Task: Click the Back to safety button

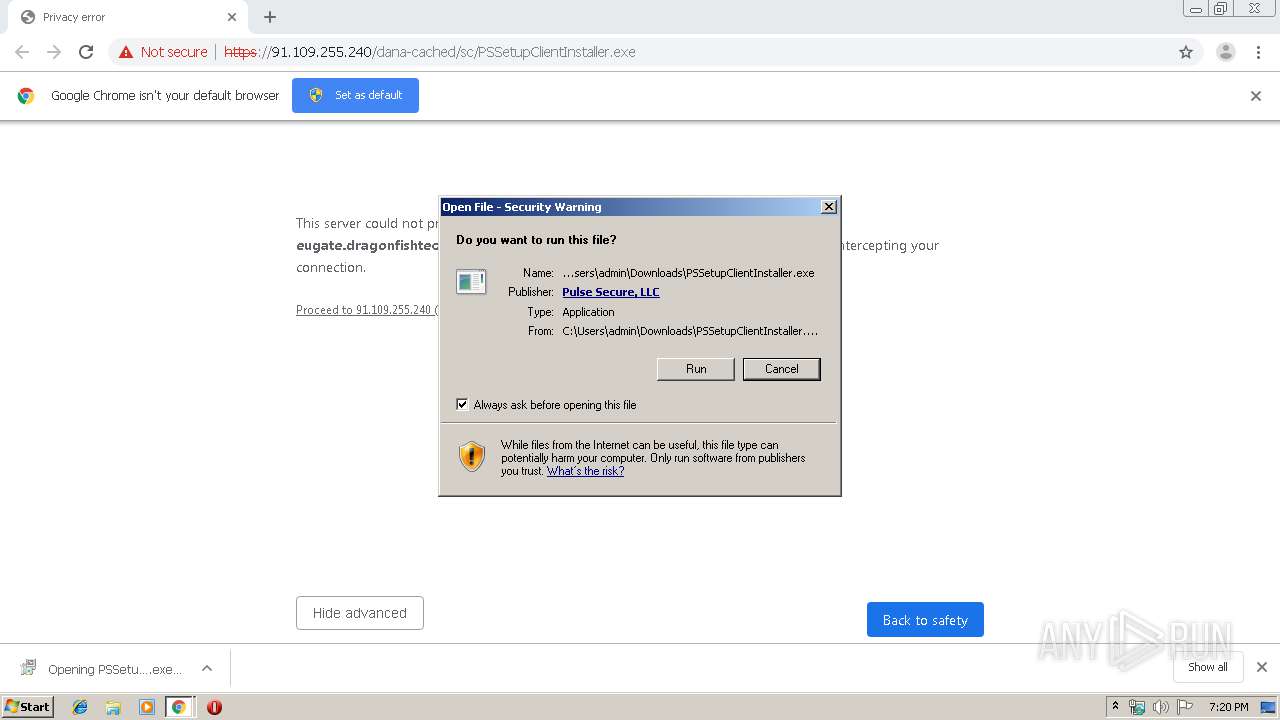Action: [x=925, y=620]
